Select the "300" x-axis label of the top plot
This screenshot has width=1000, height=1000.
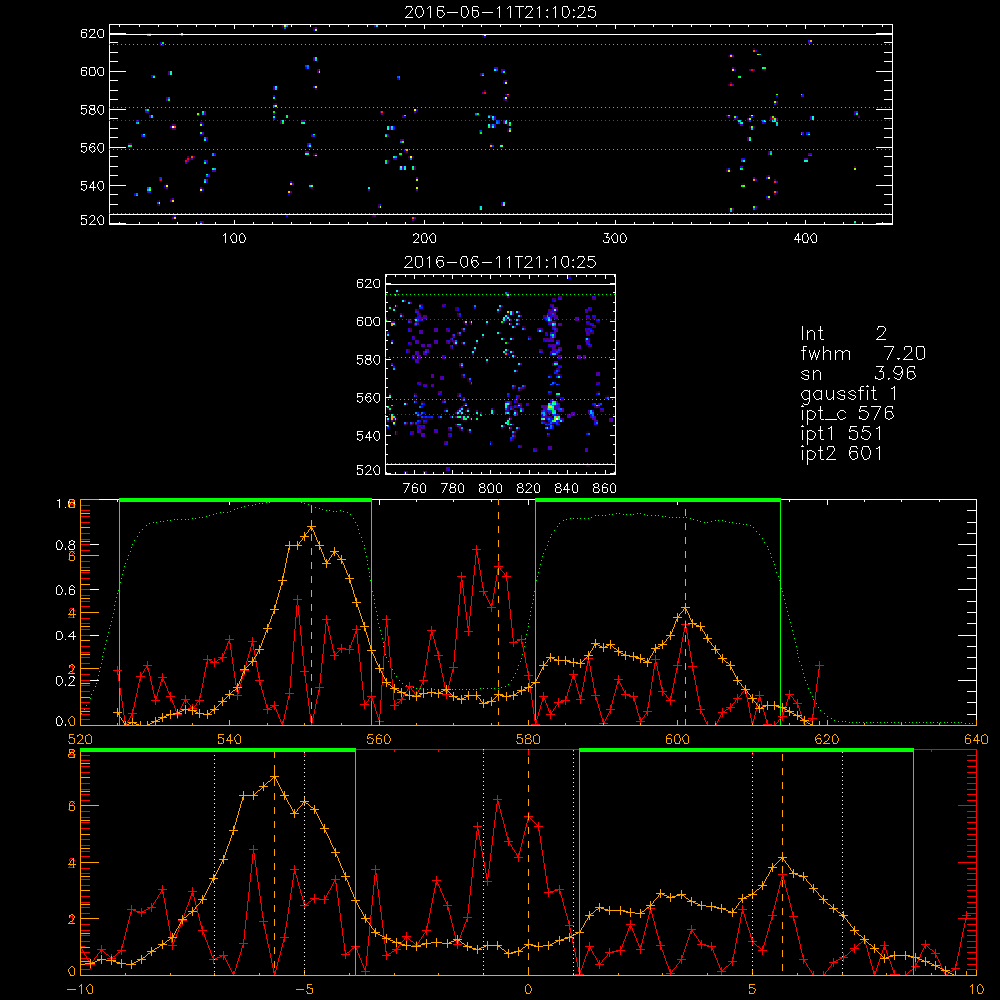tap(615, 239)
